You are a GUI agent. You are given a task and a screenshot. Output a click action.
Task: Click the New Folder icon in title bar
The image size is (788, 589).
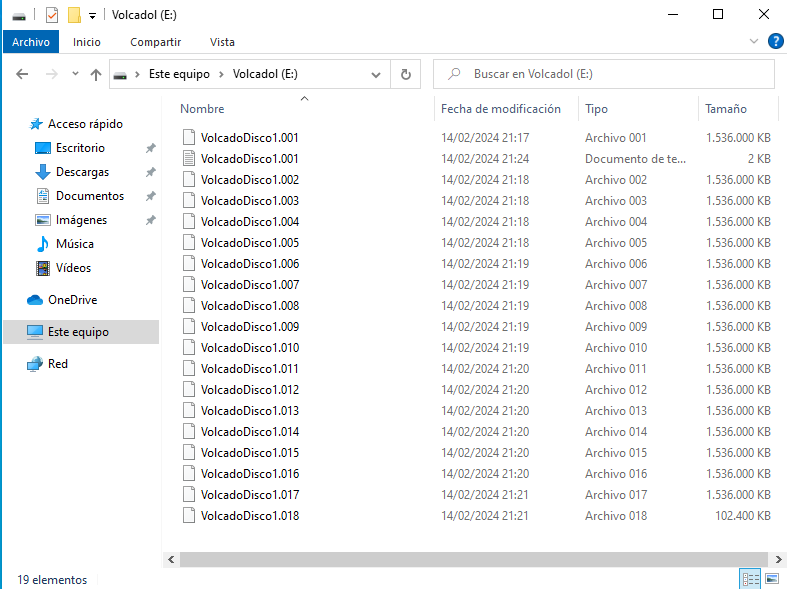(x=73, y=15)
